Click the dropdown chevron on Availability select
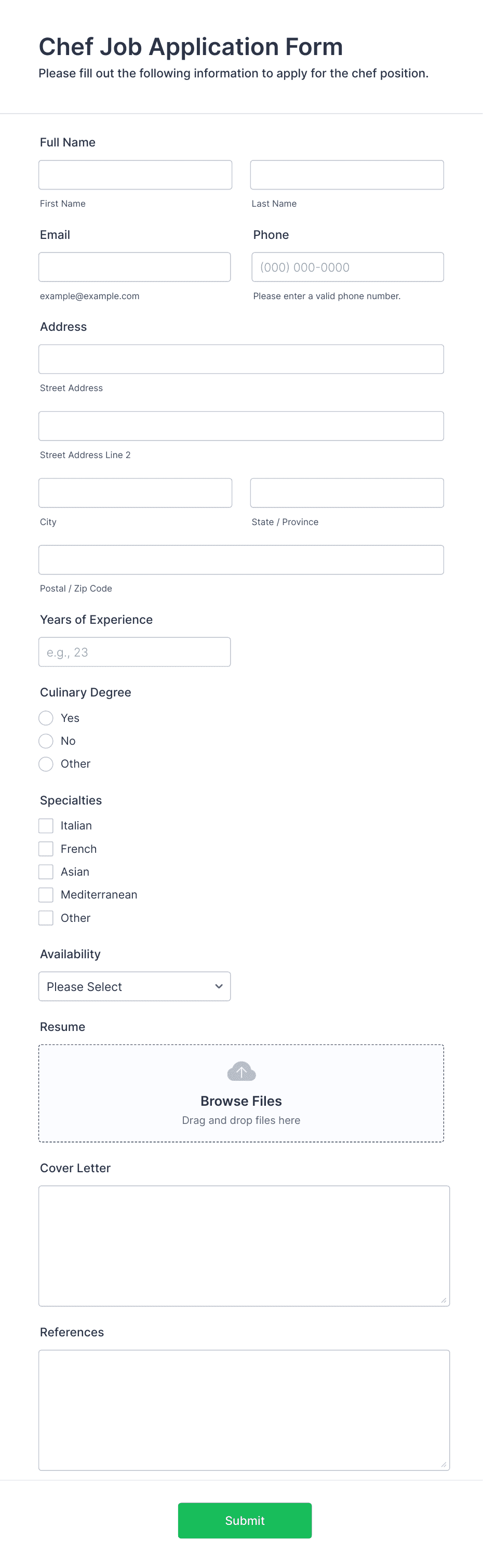This screenshot has width=483, height=1568. [x=218, y=986]
